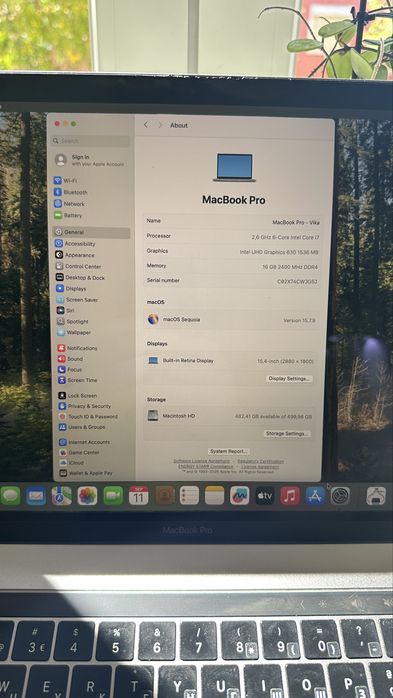Open Contacts from the Dock
This screenshot has width=393, height=698.
[x=164, y=495]
